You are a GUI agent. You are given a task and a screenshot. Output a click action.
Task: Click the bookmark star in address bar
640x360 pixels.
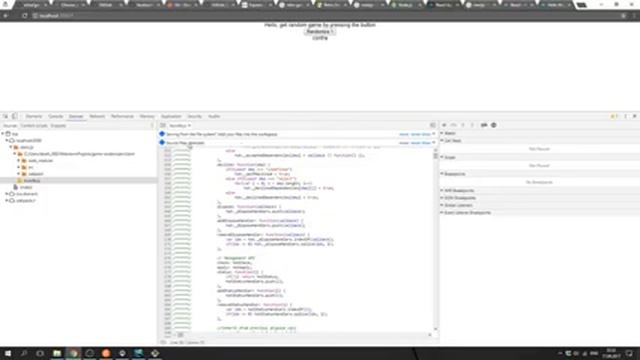click(x=624, y=16)
